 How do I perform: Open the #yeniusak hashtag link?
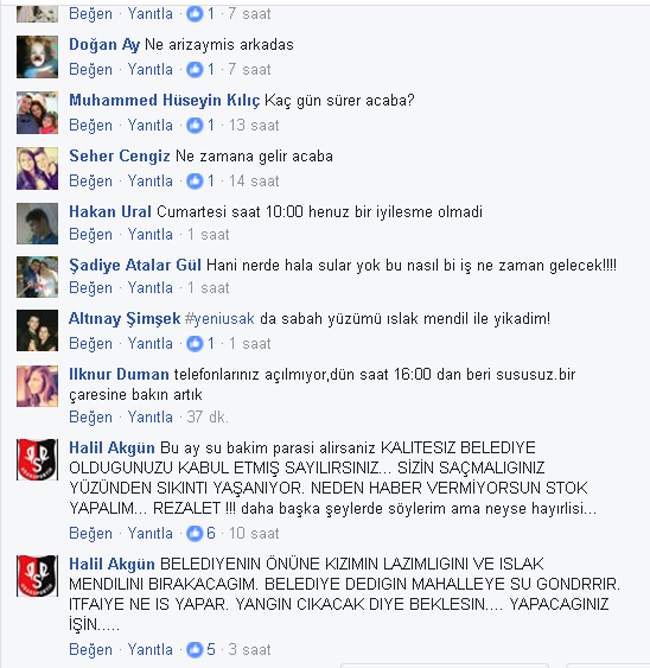click(x=219, y=319)
